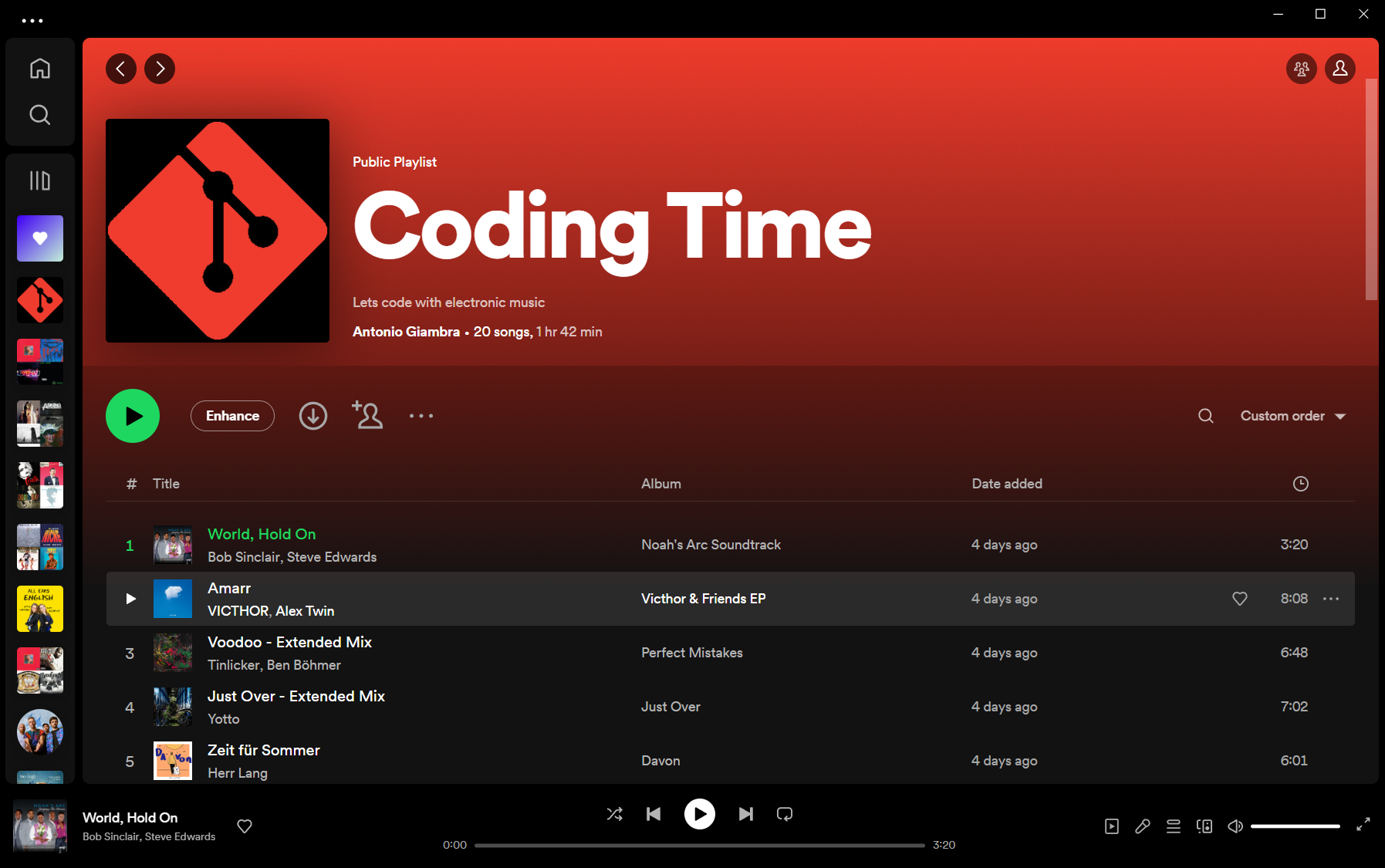
Task: Play the Coding Time playlist with green button
Action: [133, 416]
